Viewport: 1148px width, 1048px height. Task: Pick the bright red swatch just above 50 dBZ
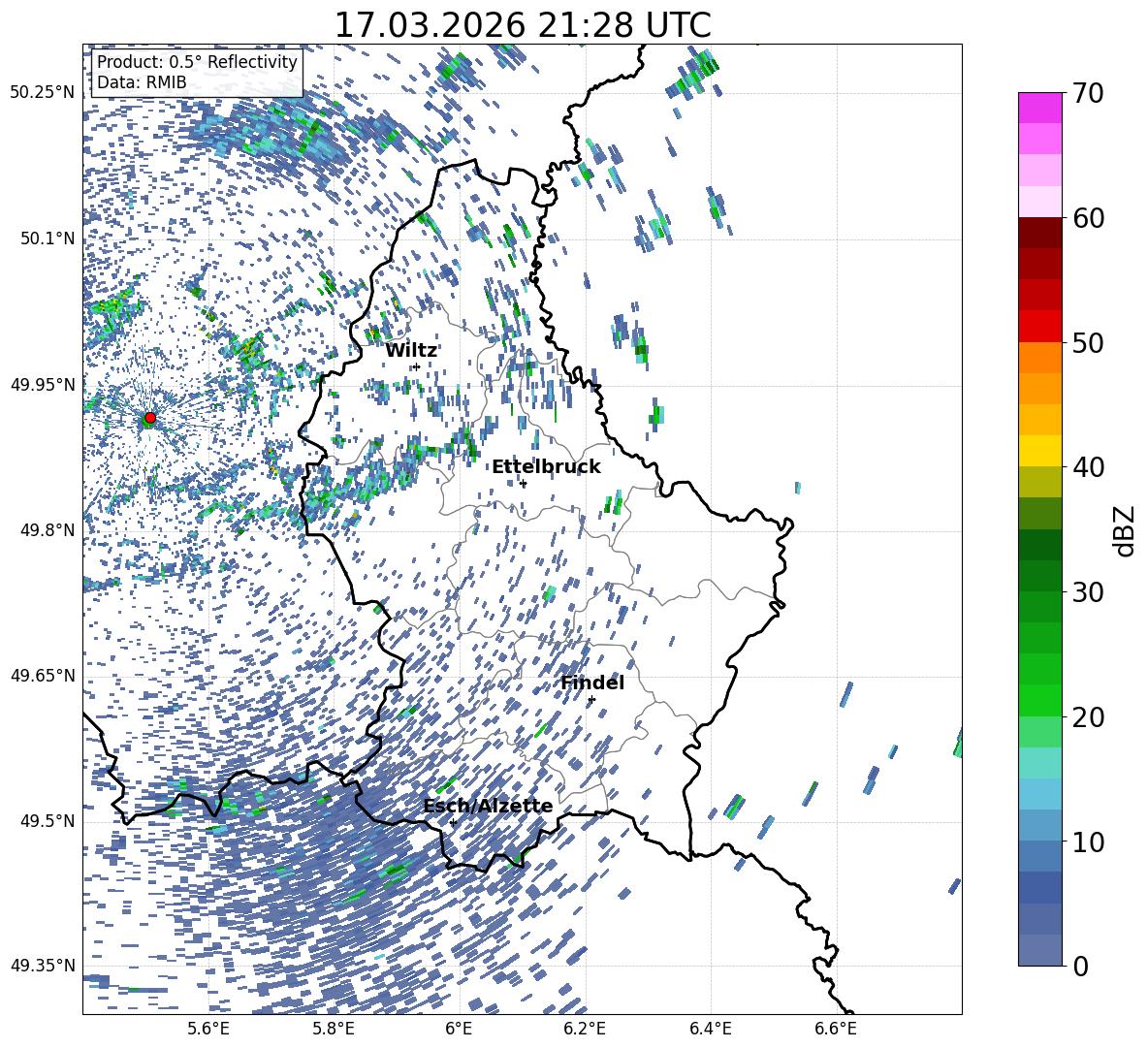[1039, 326]
